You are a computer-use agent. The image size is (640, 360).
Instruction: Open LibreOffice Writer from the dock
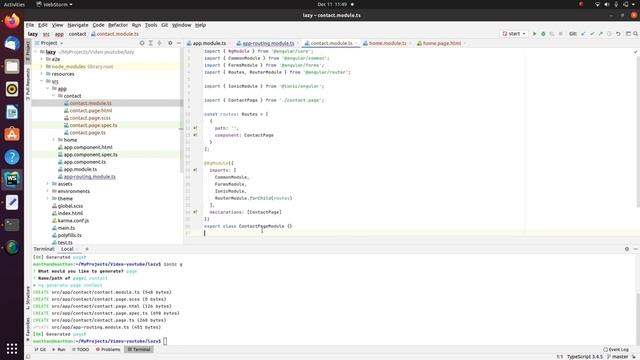(x=12, y=111)
